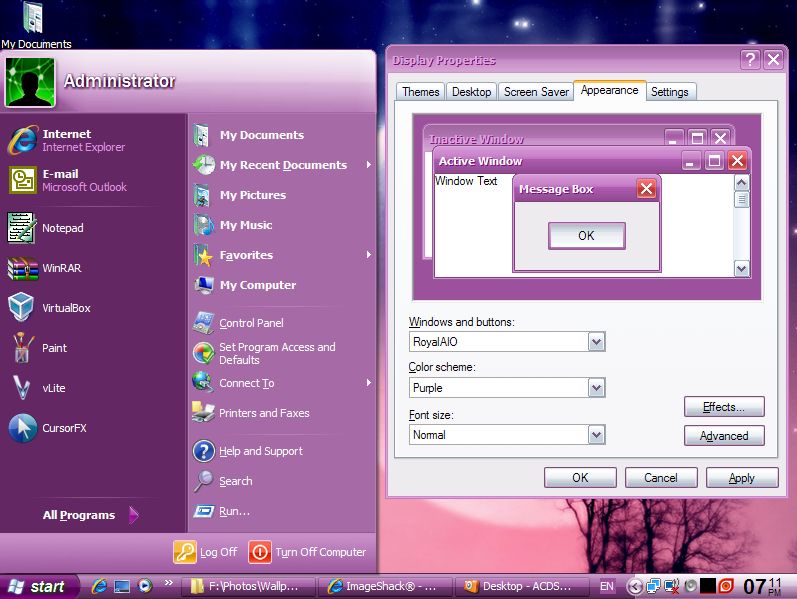Apply display appearance changes
Image resolution: width=797 pixels, height=599 pixels.
742,478
